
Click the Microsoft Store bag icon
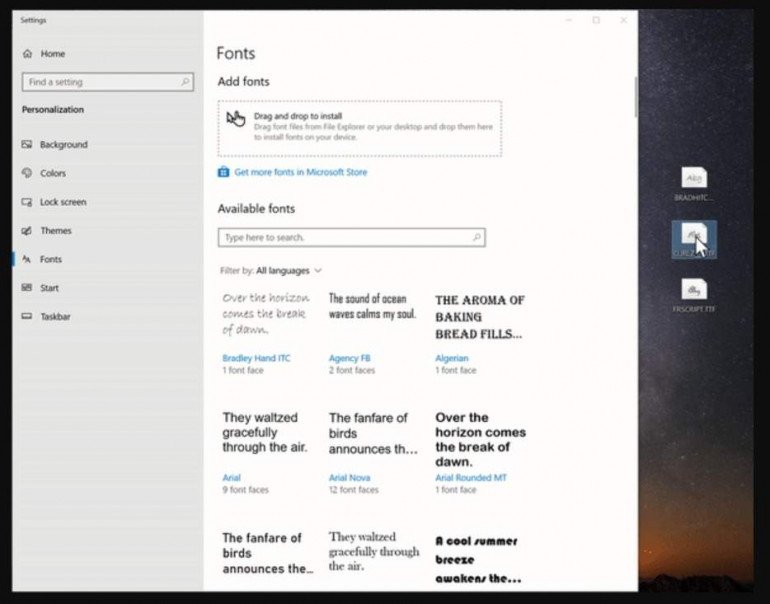click(x=223, y=172)
